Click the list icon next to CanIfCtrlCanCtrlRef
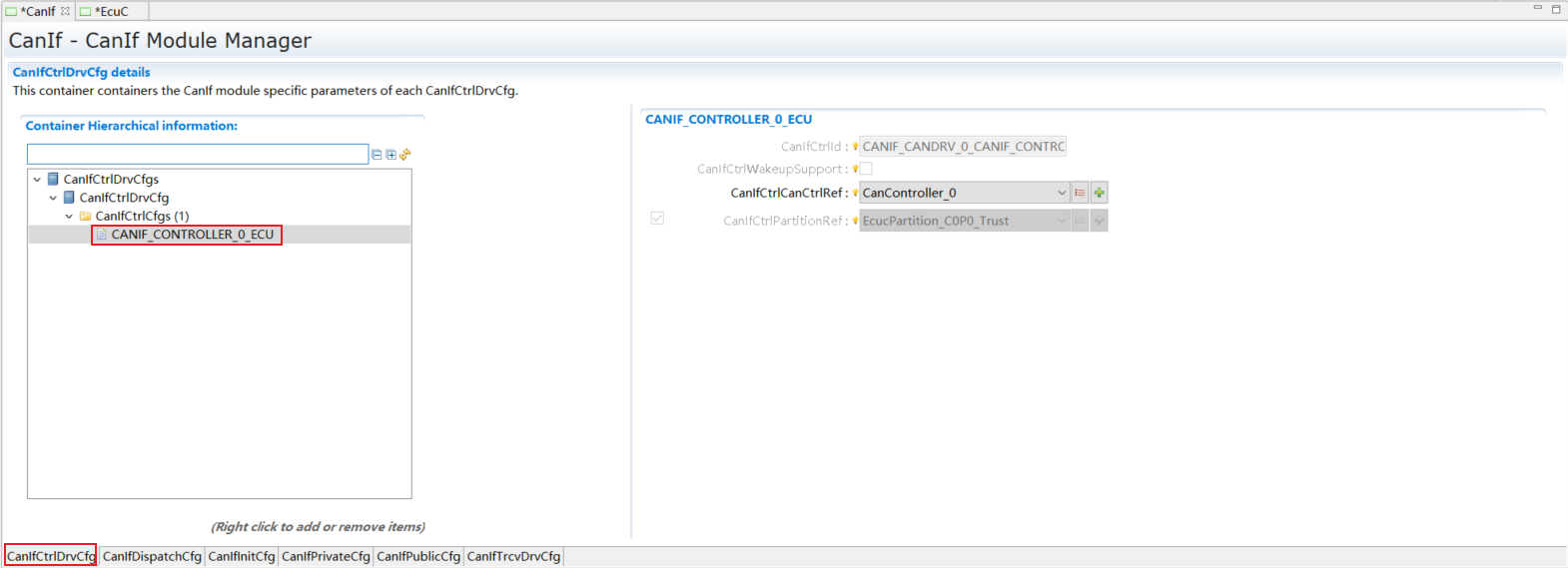1568x568 pixels. [x=1080, y=193]
